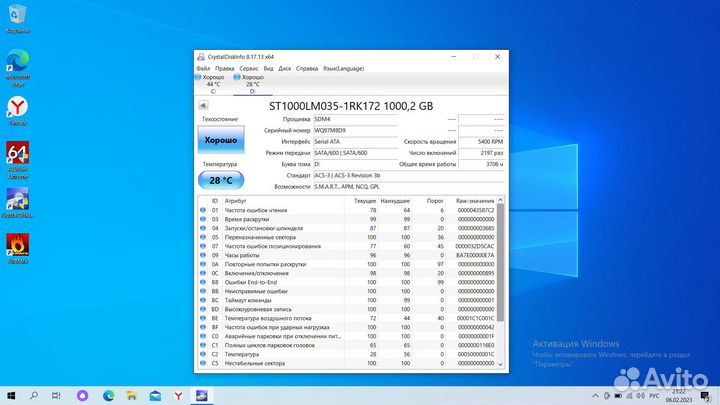
Task: Click the taskbar search magnifier icon
Action: coord(35,395)
